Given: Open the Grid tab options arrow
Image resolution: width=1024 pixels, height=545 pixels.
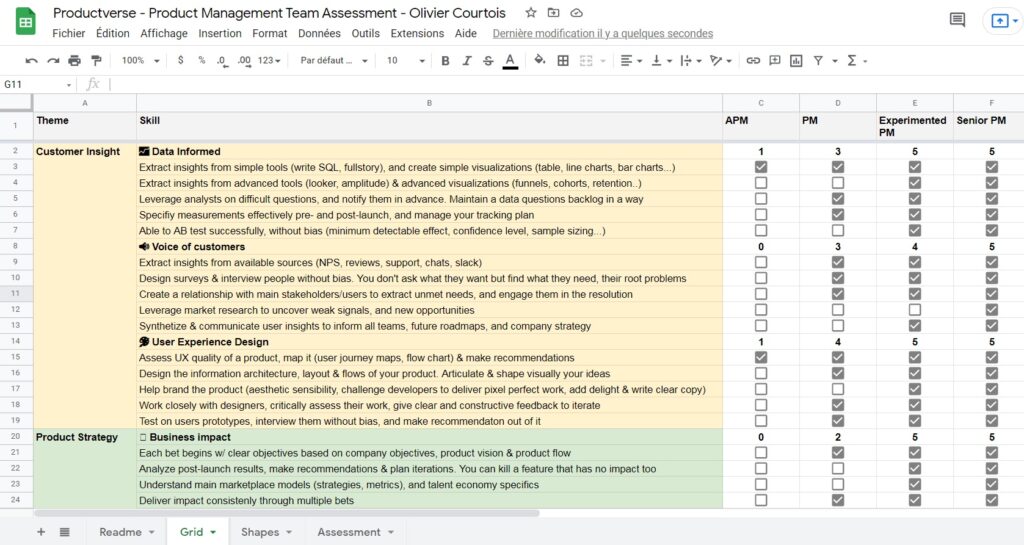Looking at the screenshot, I should 213,533.
